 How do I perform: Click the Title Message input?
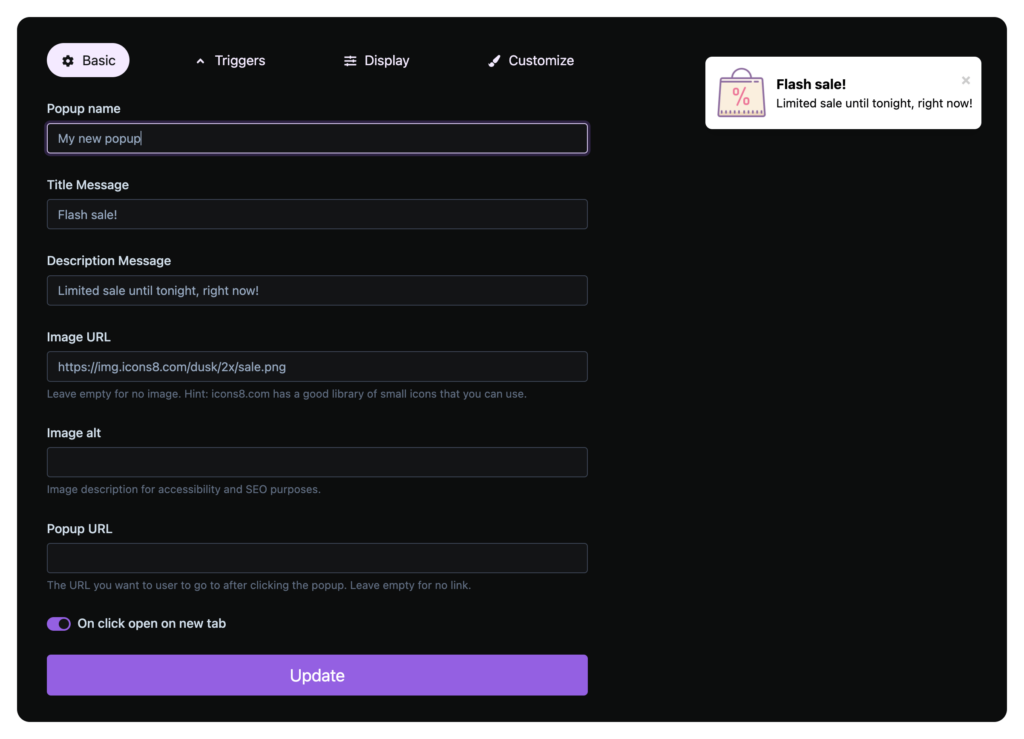pos(317,214)
